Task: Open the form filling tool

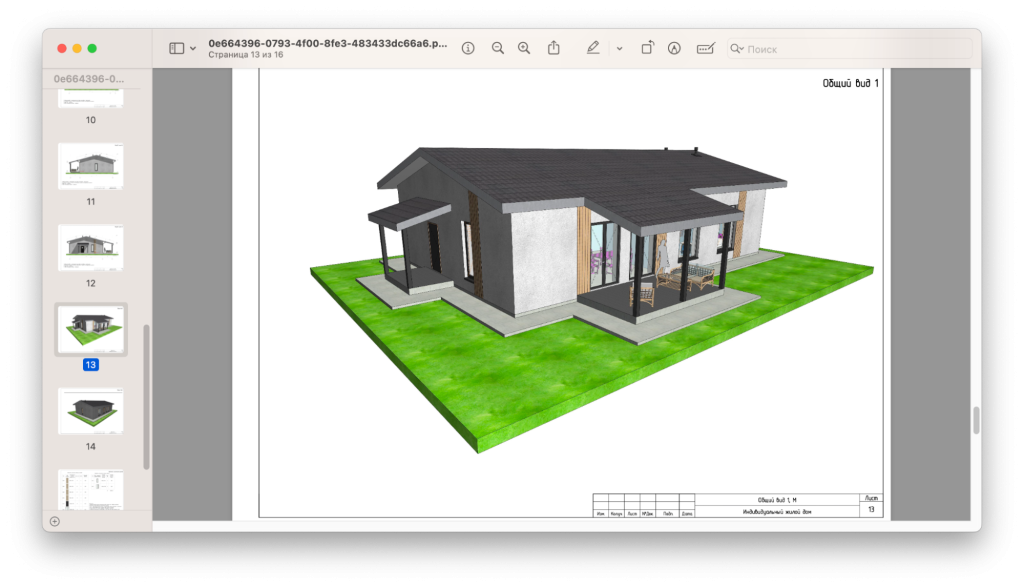Action: (x=706, y=48)
